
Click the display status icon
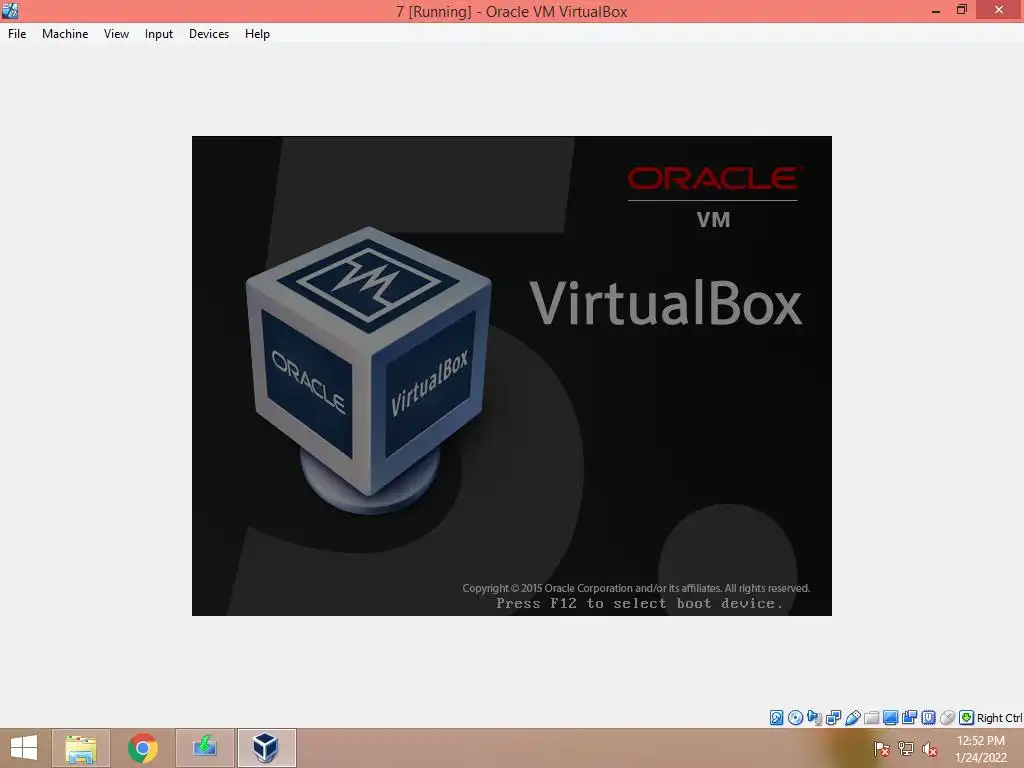[x=890, y=718]
